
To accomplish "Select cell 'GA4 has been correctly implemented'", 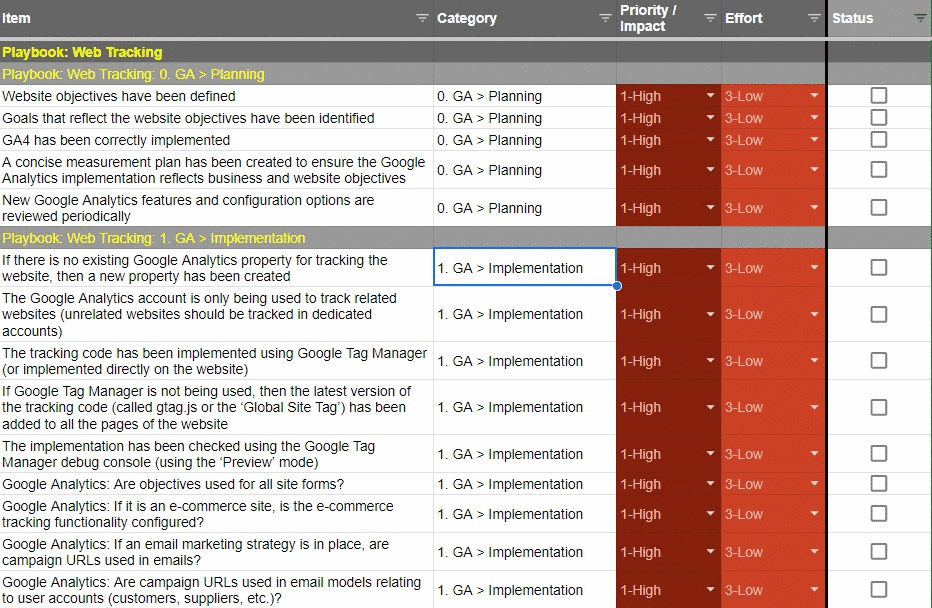I will click(216, 140).
